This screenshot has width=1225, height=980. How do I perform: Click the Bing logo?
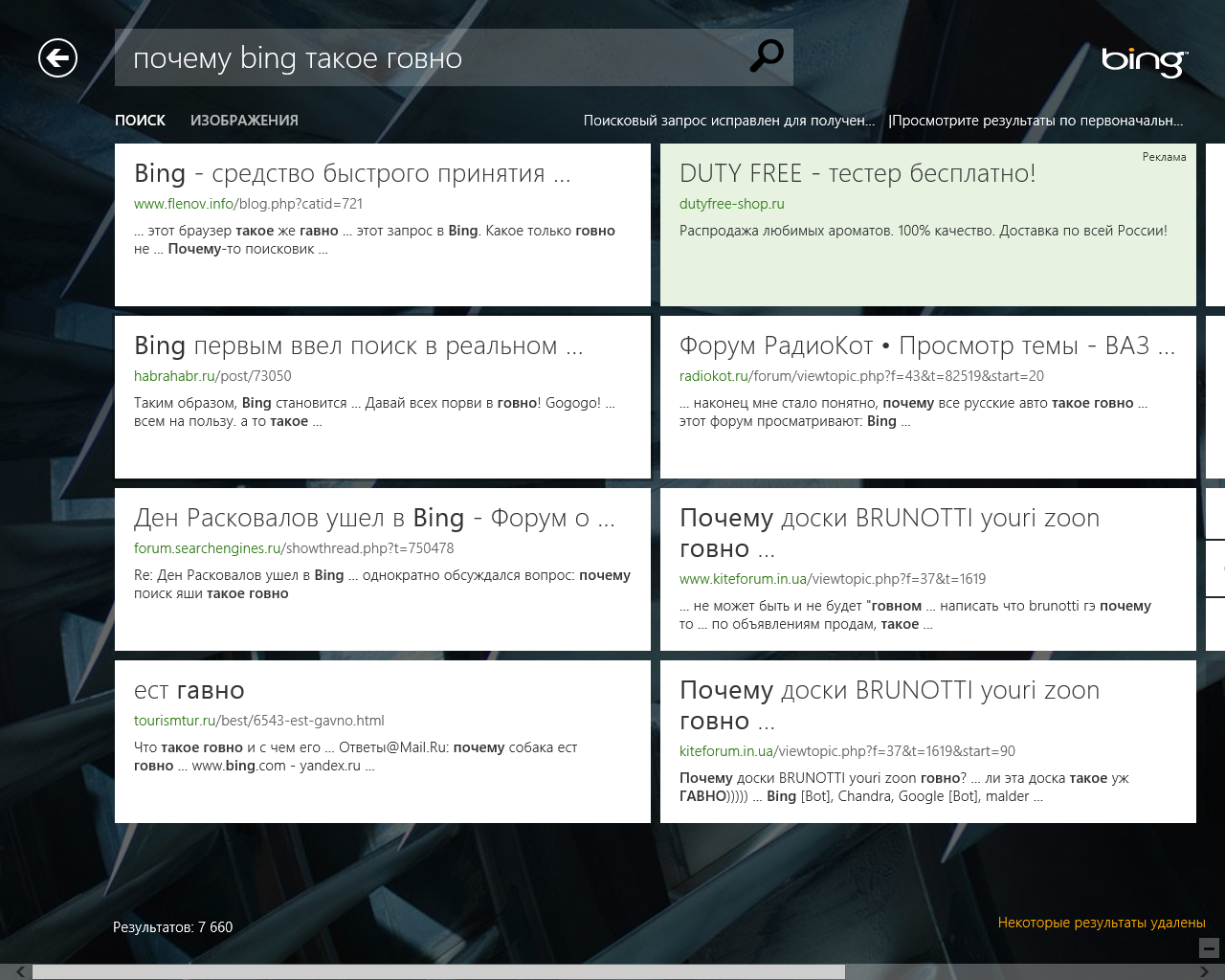click(1144, 61)
